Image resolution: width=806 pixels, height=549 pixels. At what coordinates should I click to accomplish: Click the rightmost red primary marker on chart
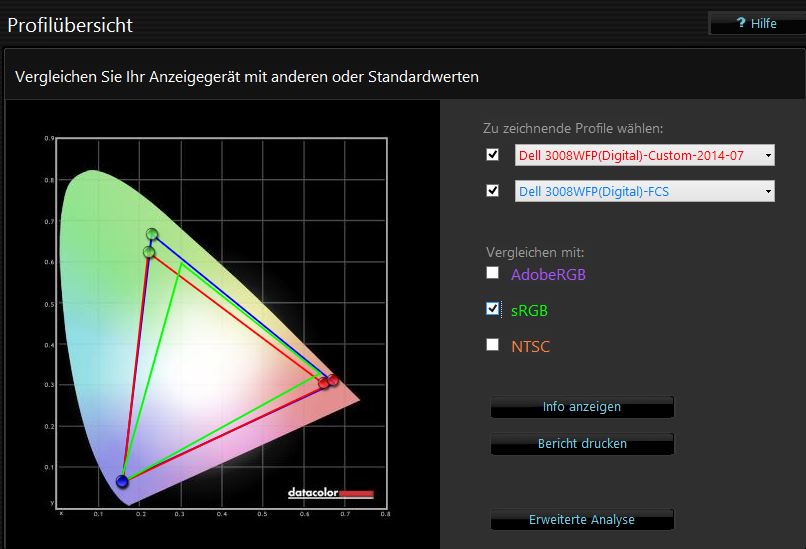coord(333,380)
